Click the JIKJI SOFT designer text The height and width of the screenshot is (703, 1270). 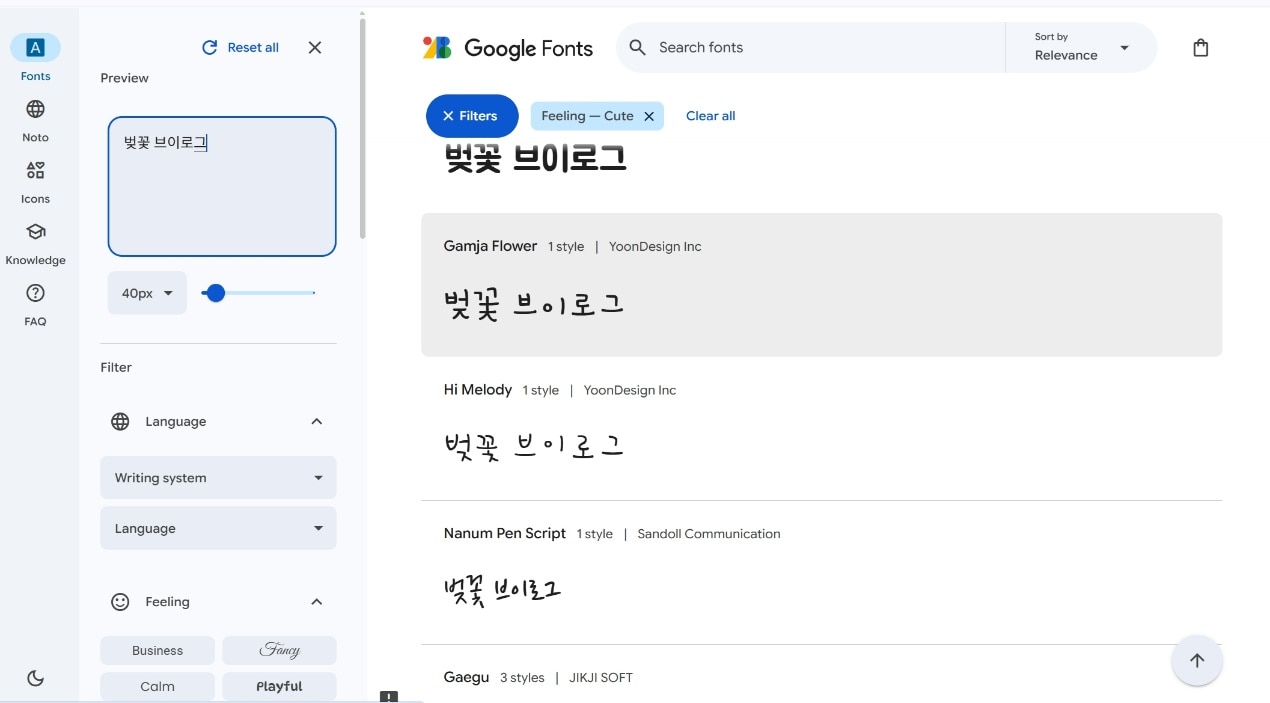601,678
